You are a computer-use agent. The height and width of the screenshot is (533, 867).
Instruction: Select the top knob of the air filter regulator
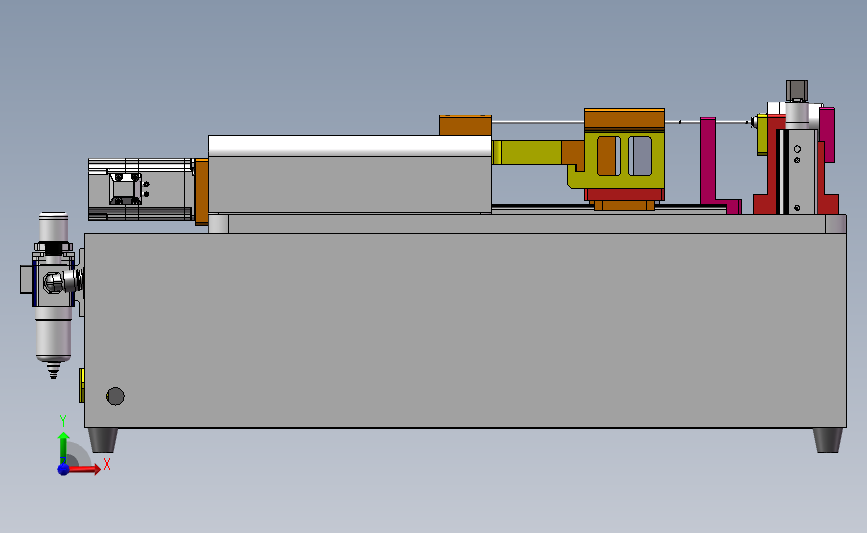[x=54, y=226]
